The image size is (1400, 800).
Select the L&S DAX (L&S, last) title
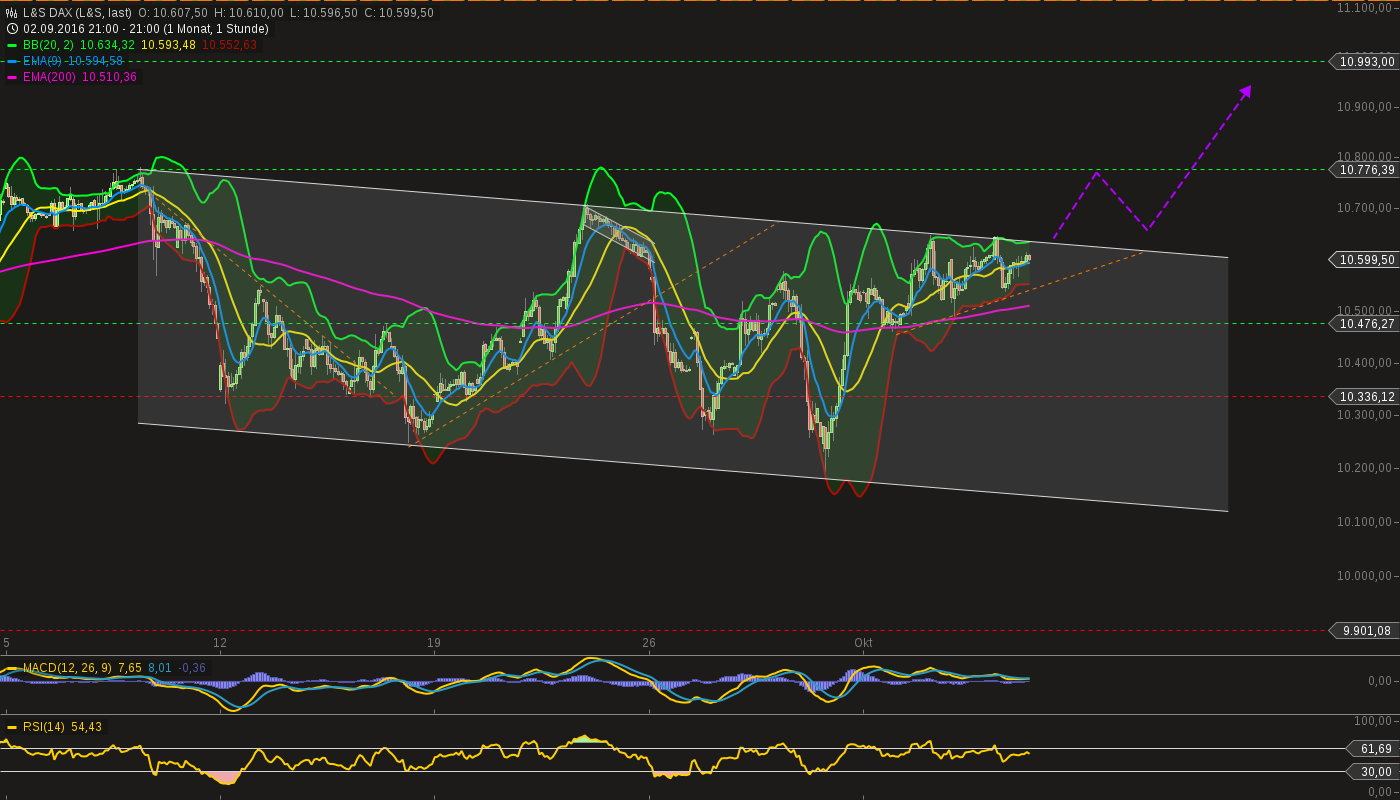[77, 13]
